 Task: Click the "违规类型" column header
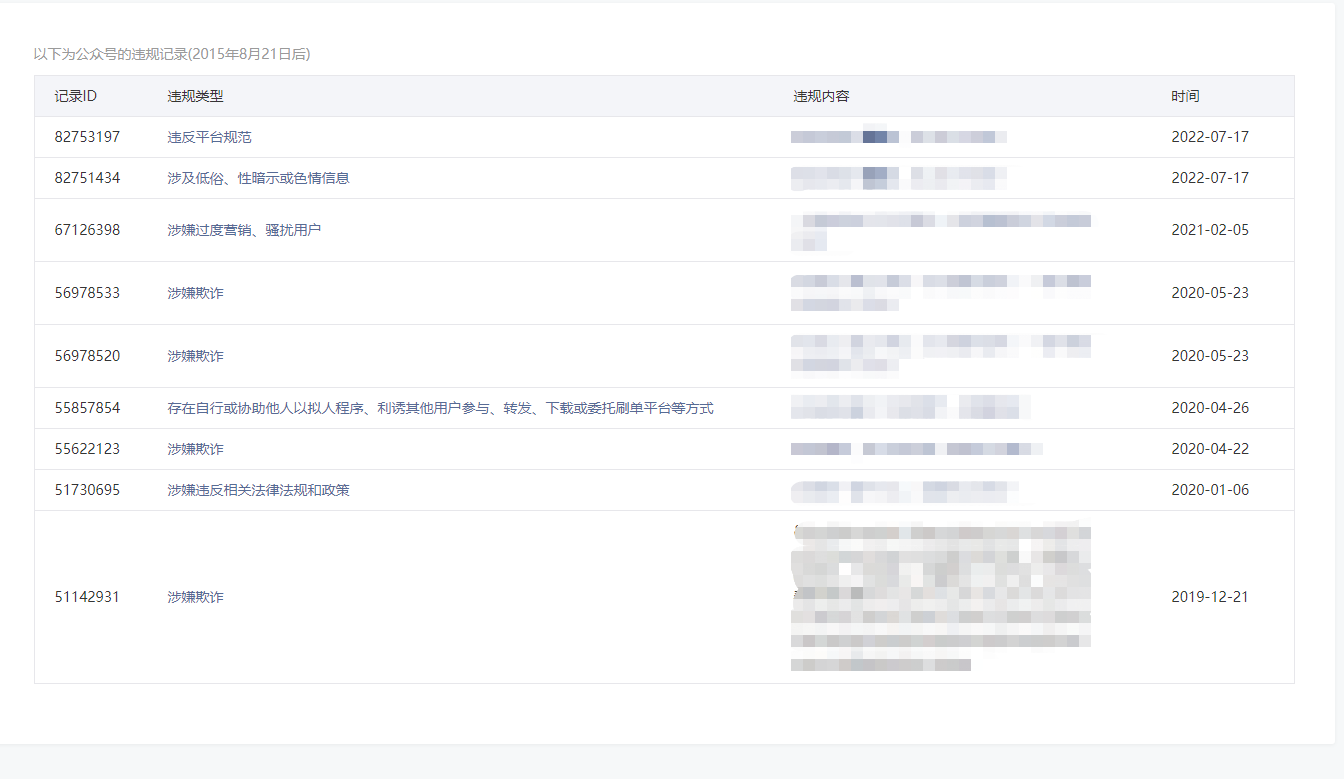click(x=195, y=96)
